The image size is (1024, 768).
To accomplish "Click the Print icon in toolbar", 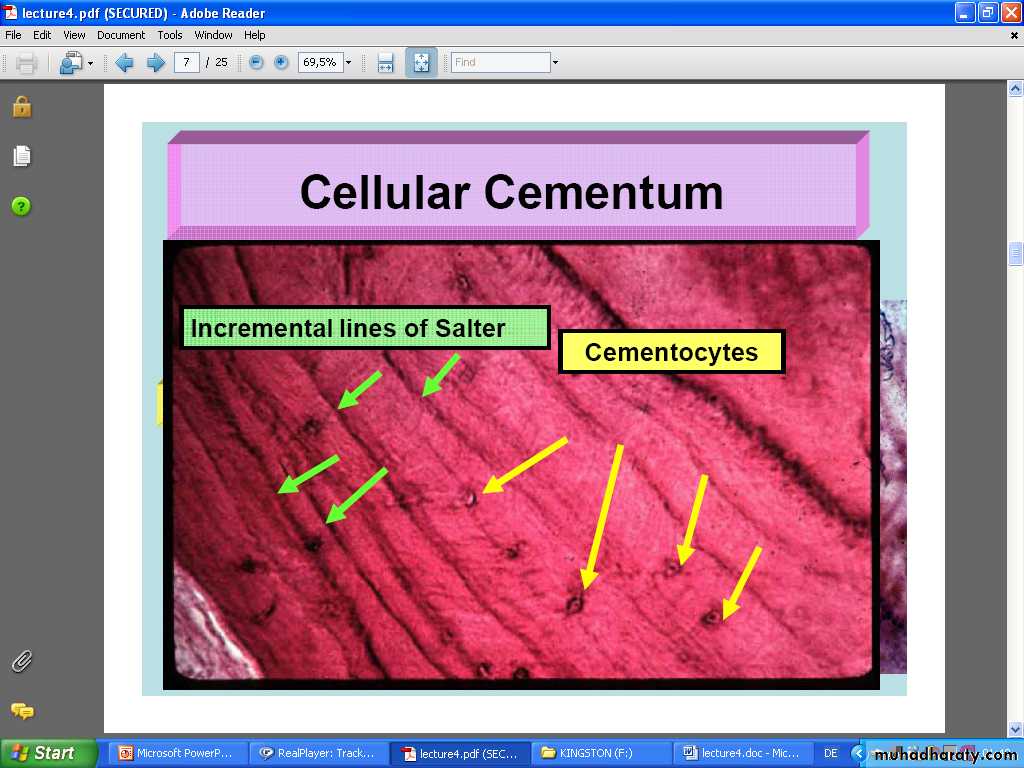I will click(26, 63).
